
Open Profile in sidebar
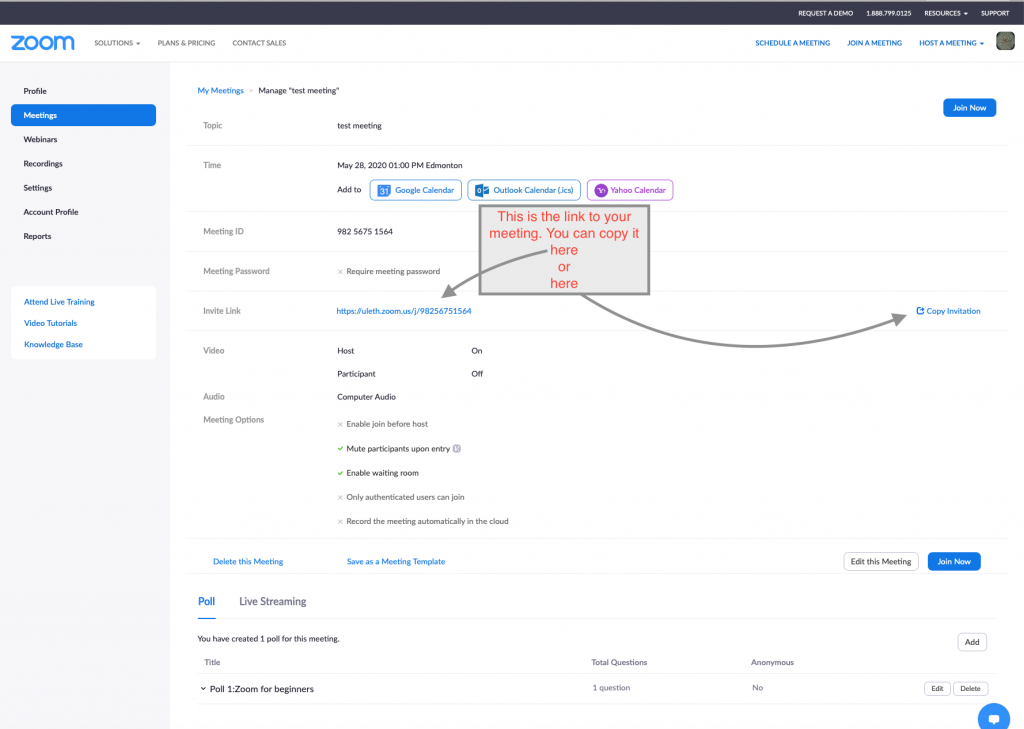35,91
